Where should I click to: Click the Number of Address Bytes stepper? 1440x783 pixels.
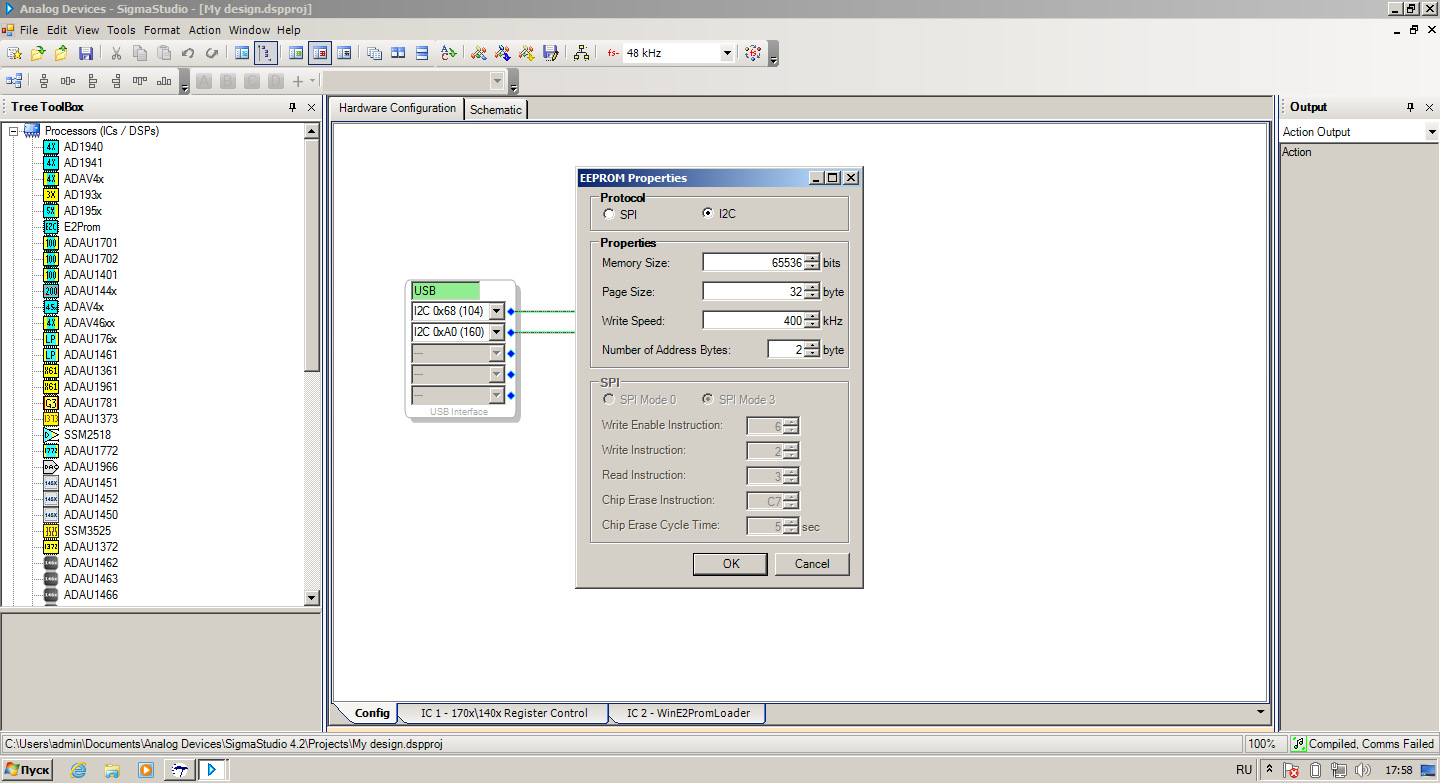tap(812, 349)
